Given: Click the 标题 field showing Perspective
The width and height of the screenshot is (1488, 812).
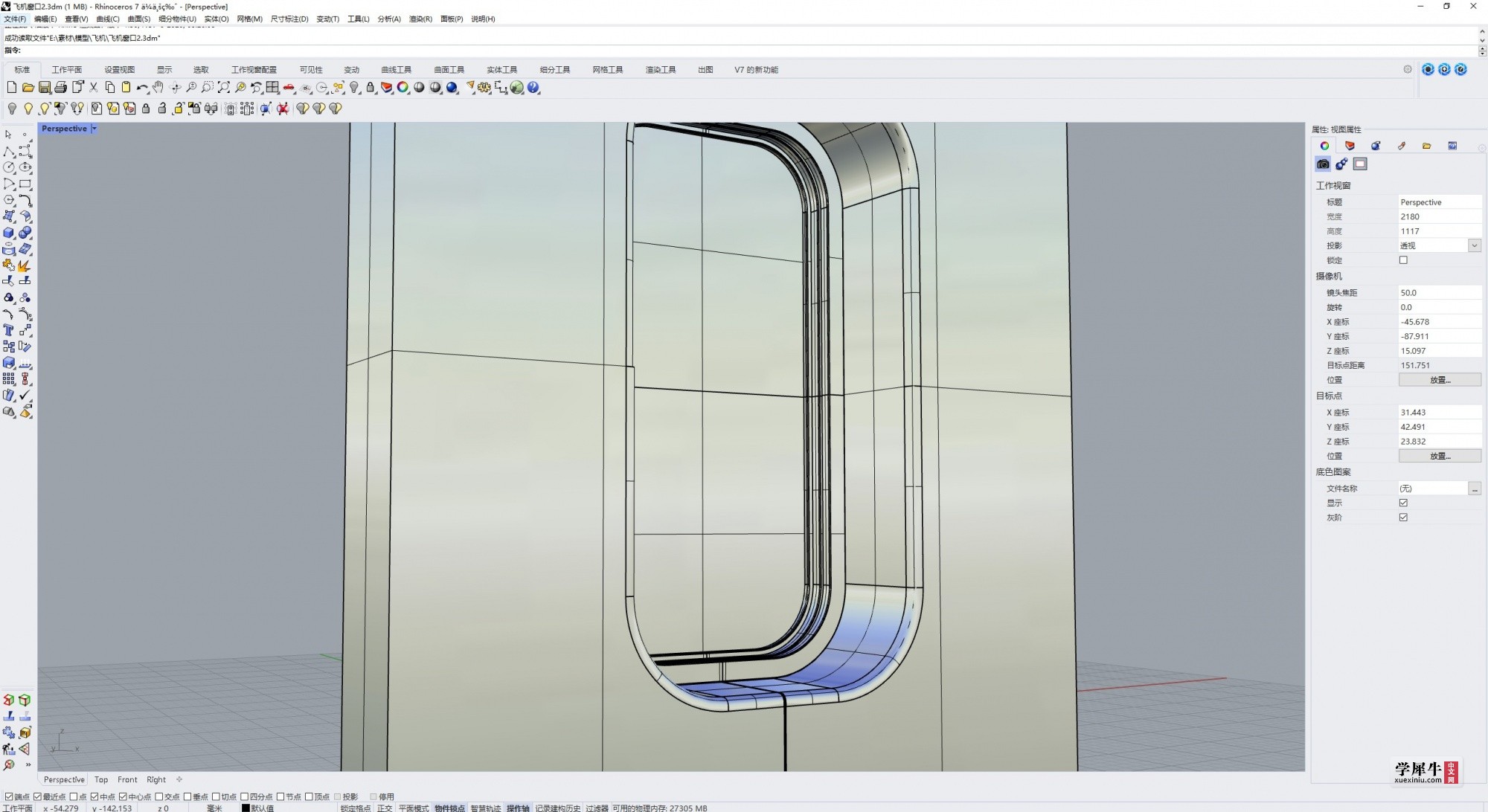Looking at the screenshot, I should (x=1440, y=202).
